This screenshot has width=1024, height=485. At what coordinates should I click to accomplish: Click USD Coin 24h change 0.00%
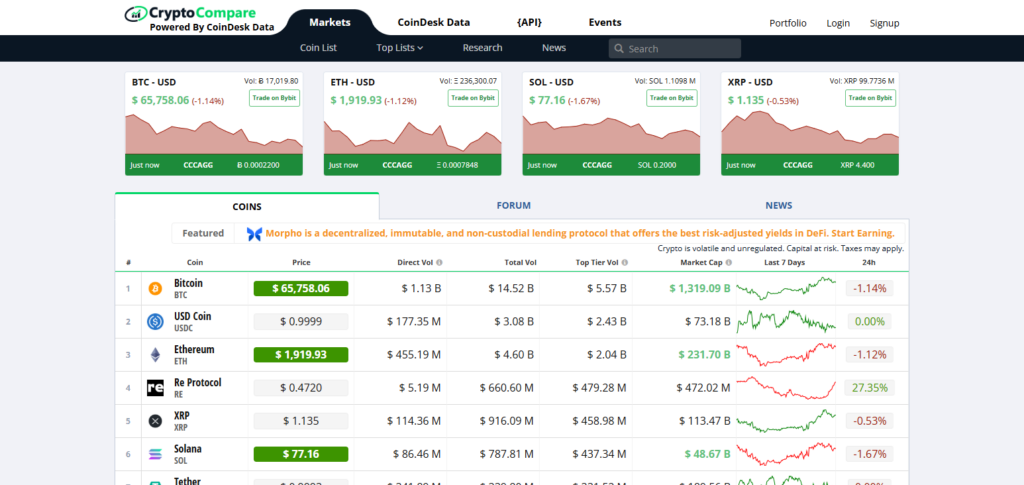[x=869, y=321]
